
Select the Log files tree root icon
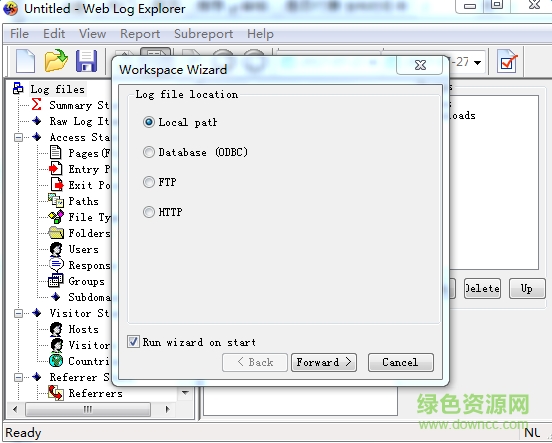pyautogui.click(x=18, y=88)
